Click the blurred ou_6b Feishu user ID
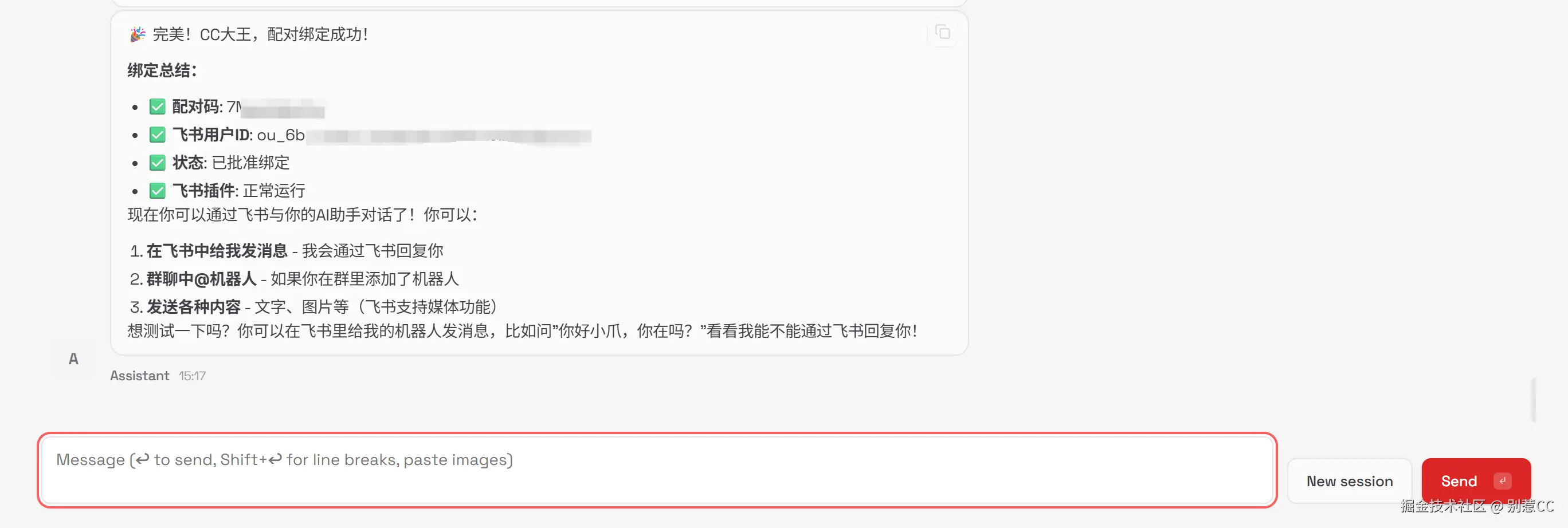Image resolution: width=1568 pixels, height=528 pixels. coord(424,135)
